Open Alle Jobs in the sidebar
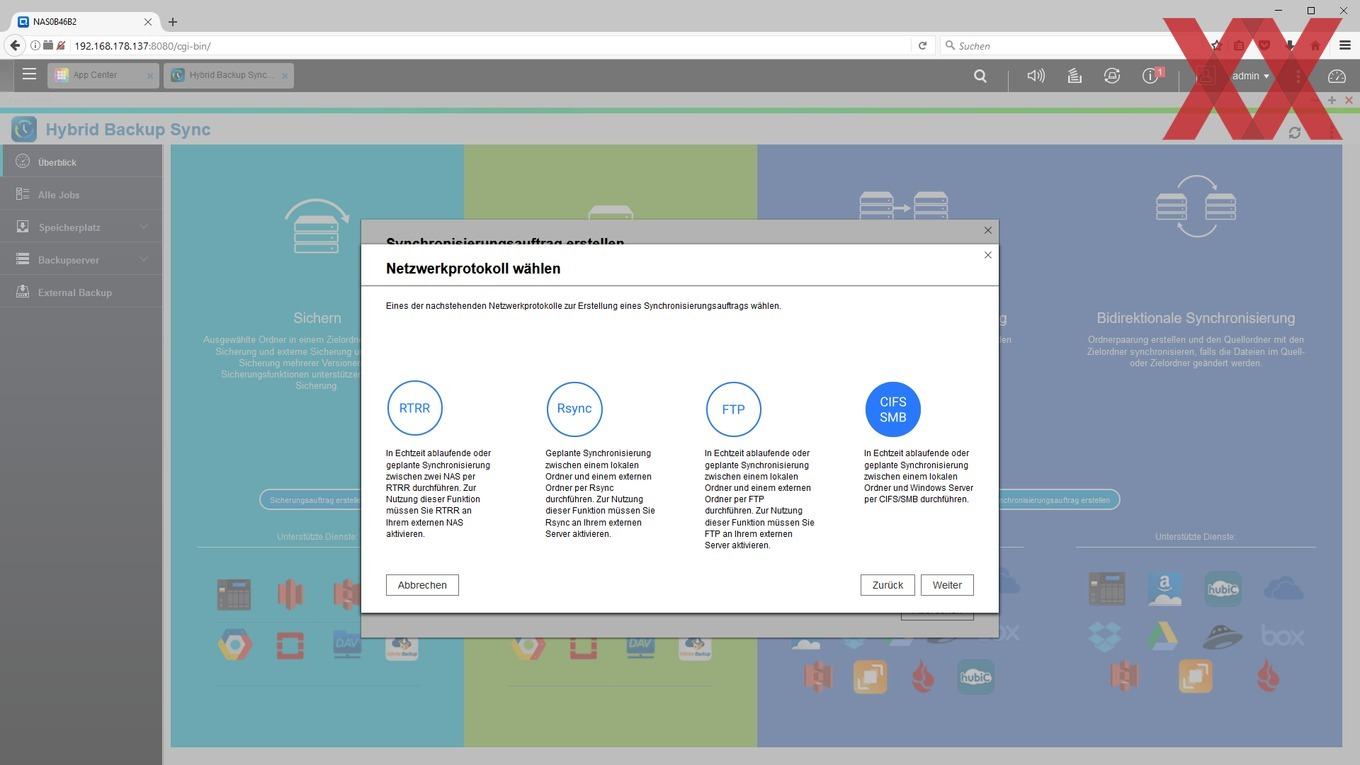1360x765 pixels. point(81,195)
